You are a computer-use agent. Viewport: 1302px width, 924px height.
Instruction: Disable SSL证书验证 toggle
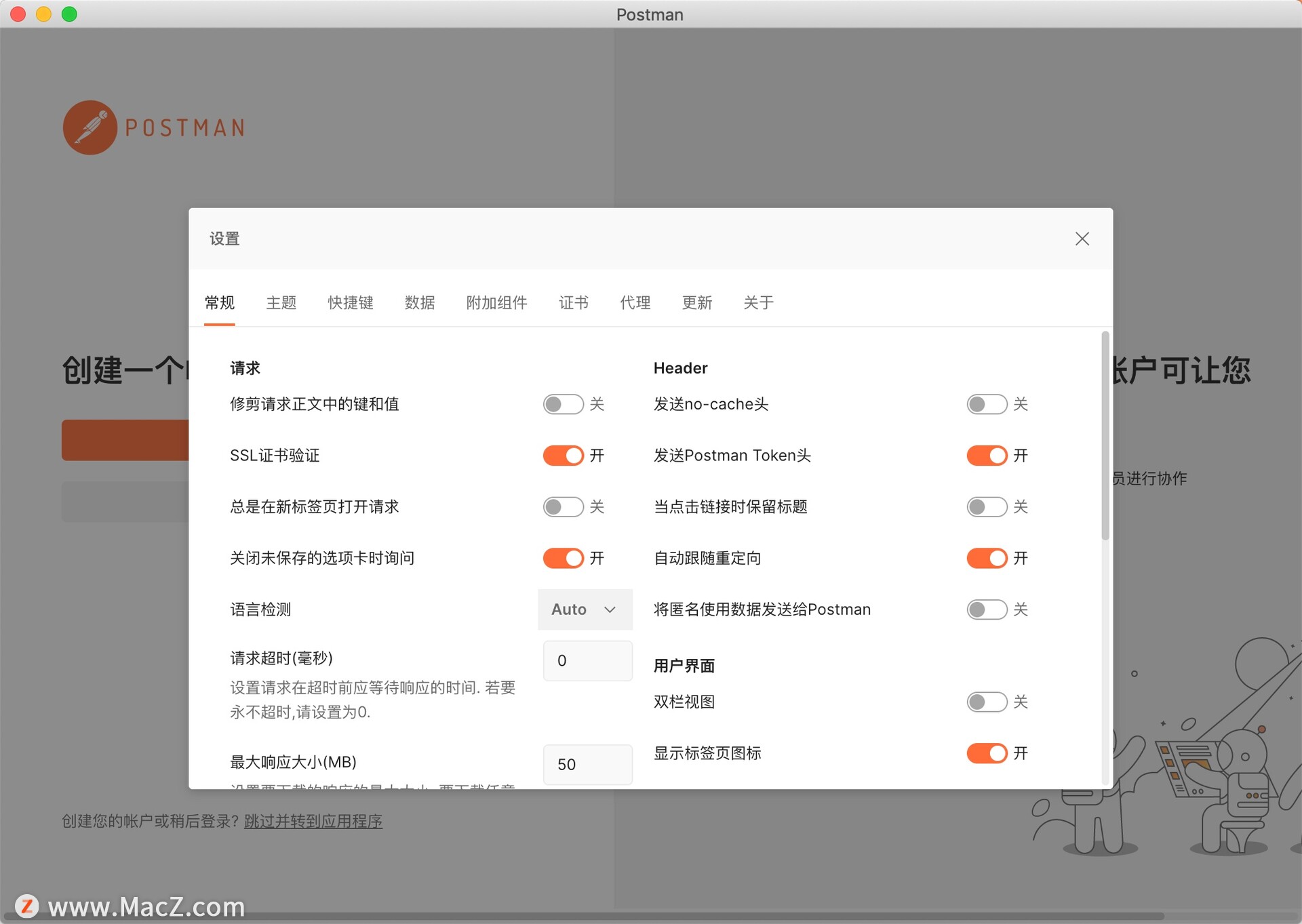pos(563,456)
